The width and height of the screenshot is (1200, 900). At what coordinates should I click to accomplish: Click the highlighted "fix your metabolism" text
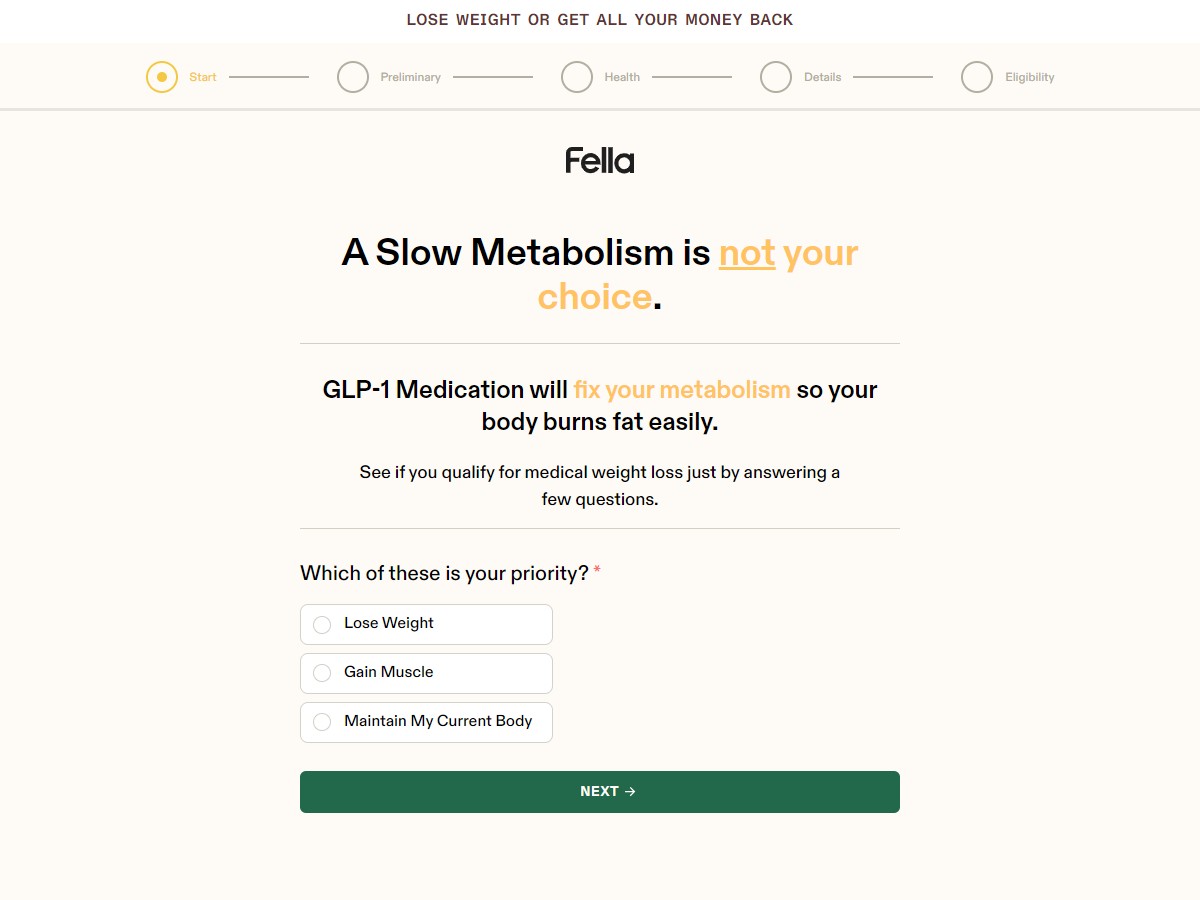(682, 390)
